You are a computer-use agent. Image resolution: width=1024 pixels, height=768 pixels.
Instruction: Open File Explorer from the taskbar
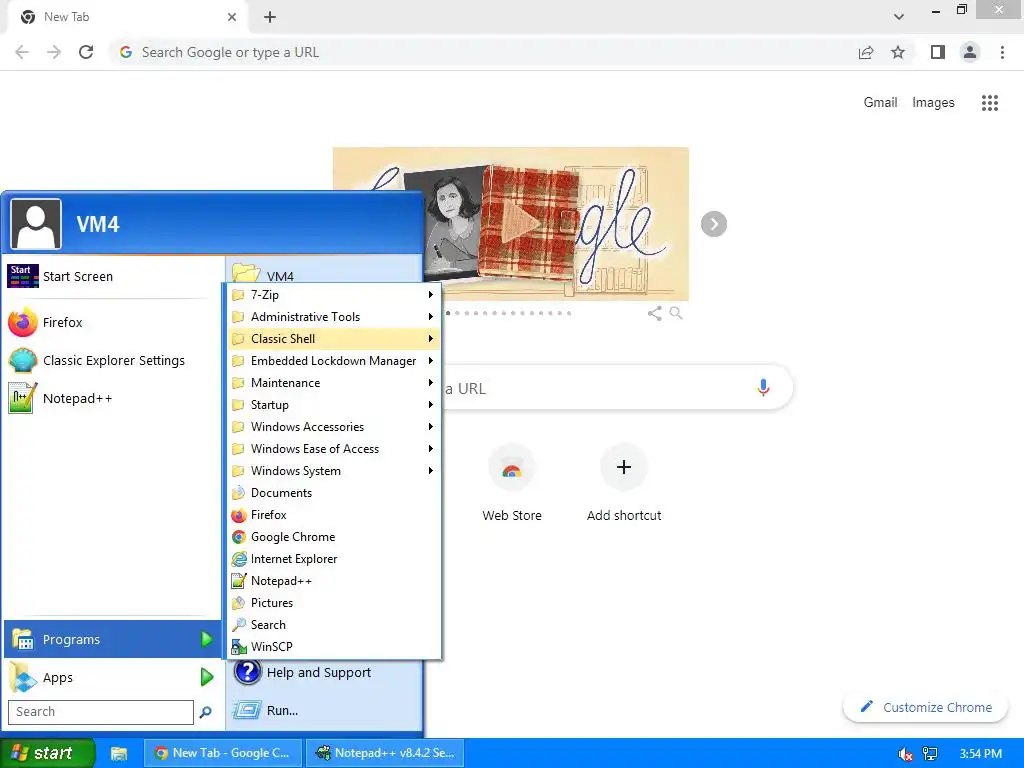(x=118, y=753)
